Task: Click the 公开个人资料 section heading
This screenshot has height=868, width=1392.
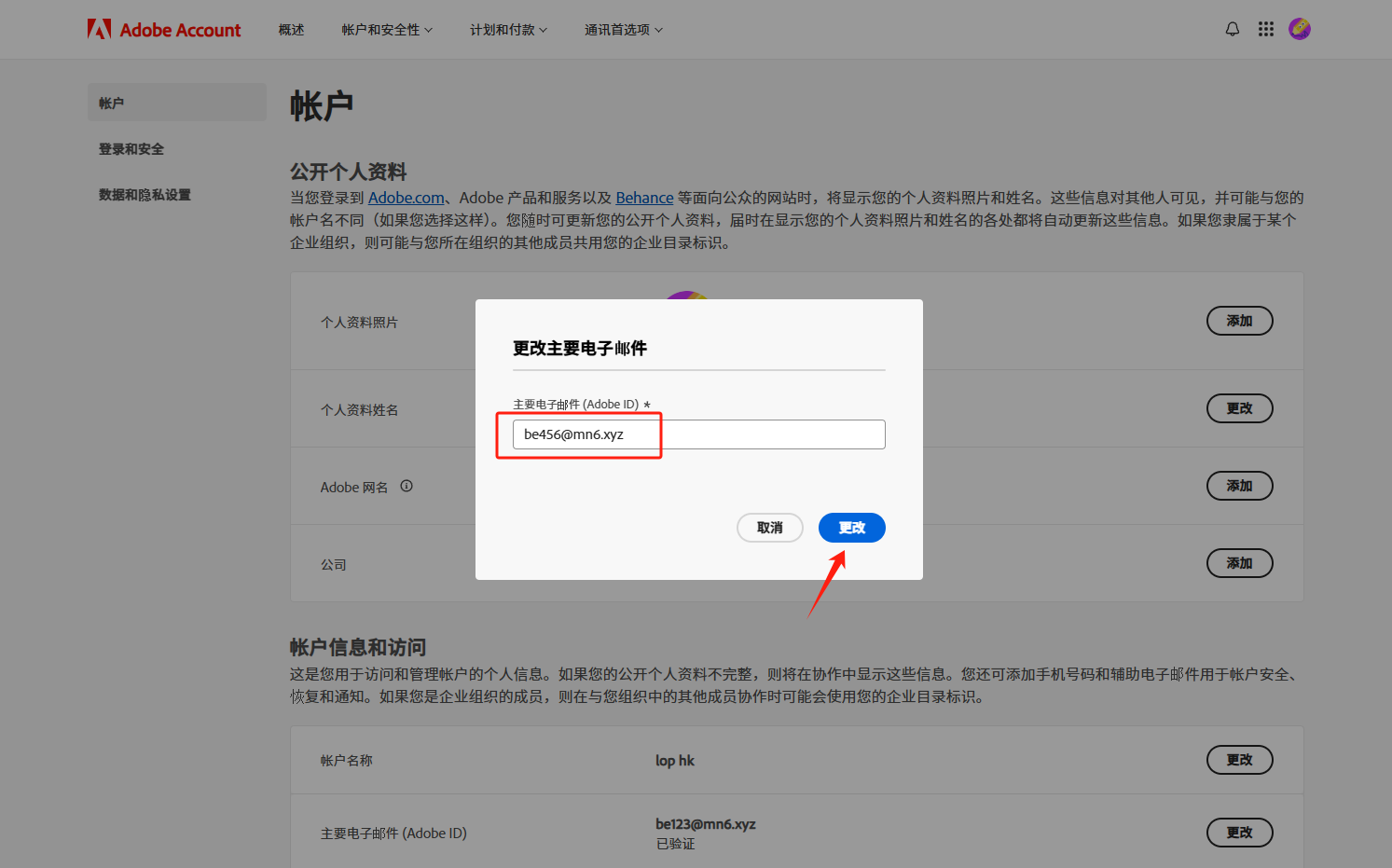Action: 349,172
